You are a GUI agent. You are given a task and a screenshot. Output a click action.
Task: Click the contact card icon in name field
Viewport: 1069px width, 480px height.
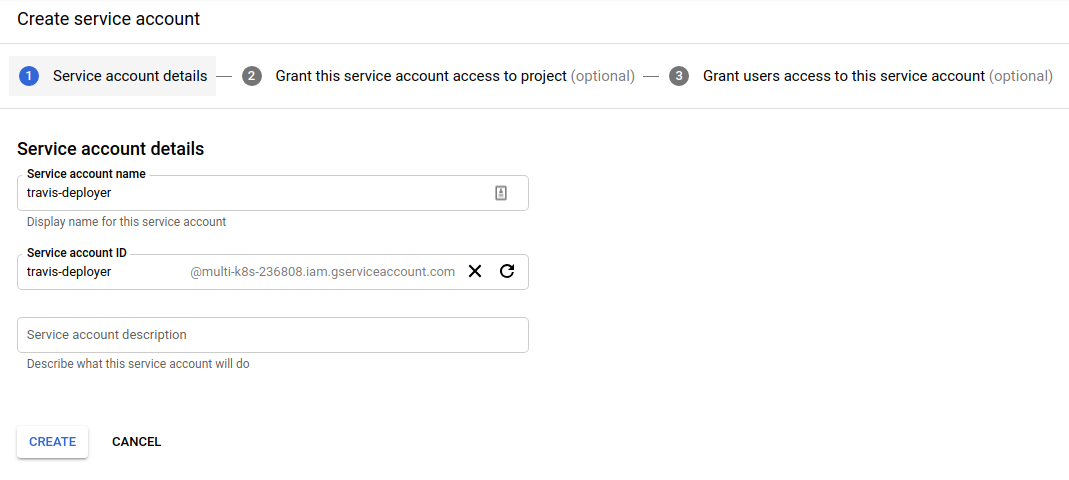500,193
